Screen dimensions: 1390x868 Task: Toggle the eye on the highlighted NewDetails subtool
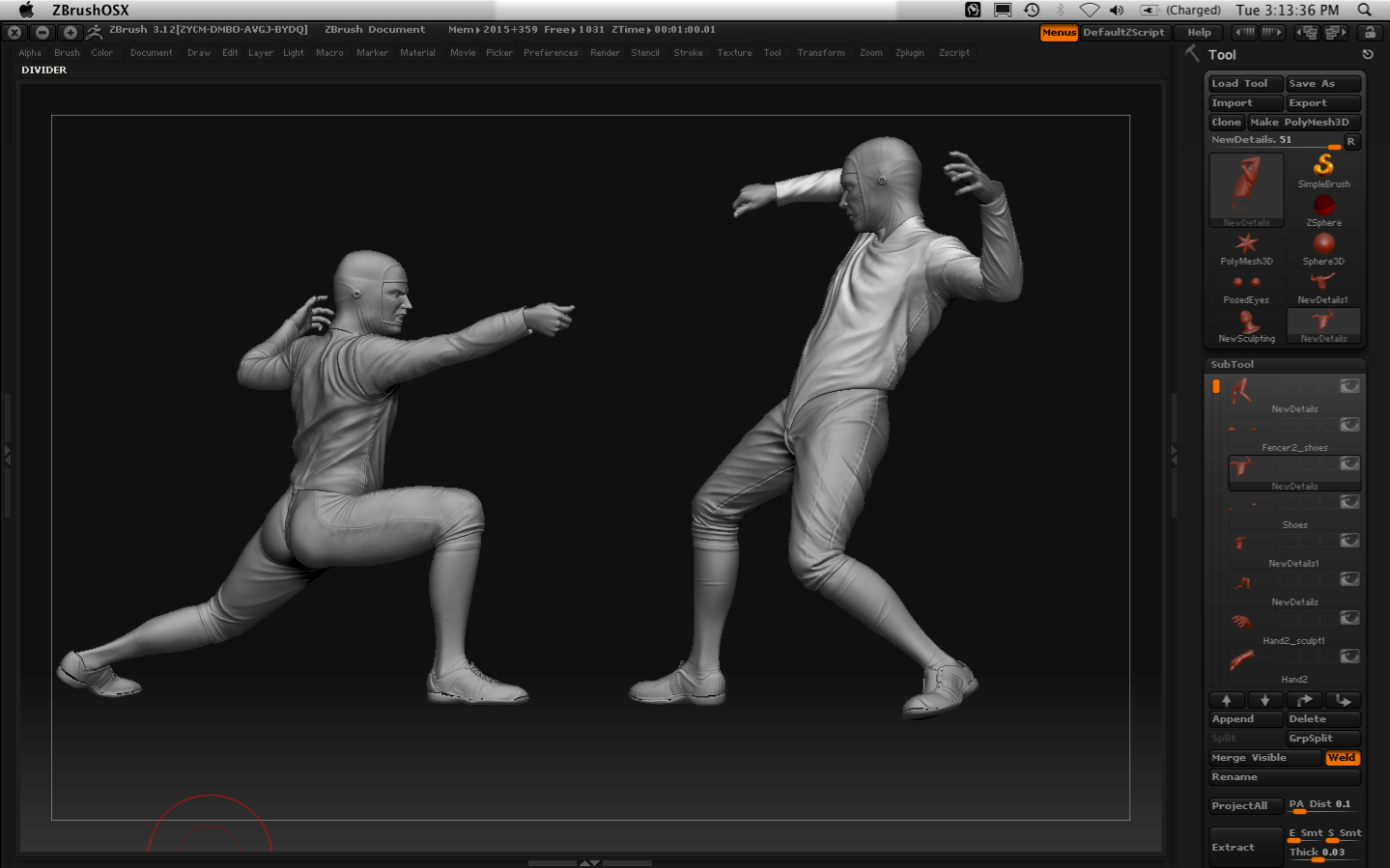[x=1349, y=463]
